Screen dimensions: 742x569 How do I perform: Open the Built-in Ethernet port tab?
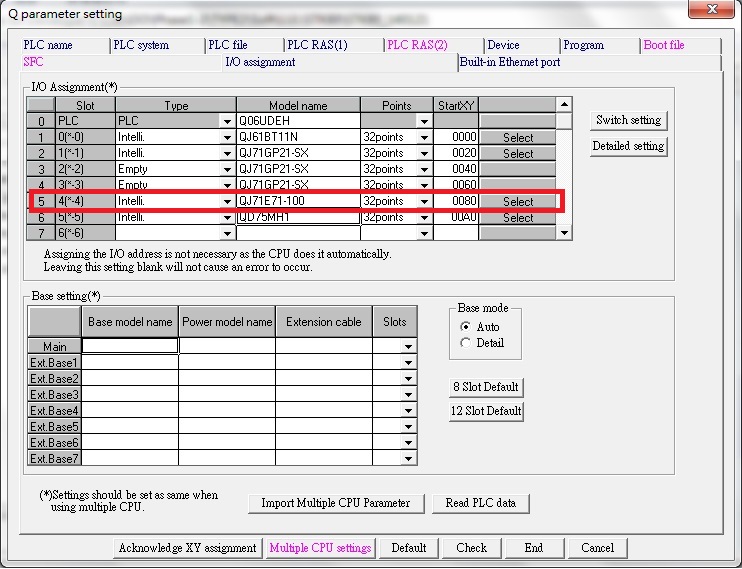pos(510,62)
